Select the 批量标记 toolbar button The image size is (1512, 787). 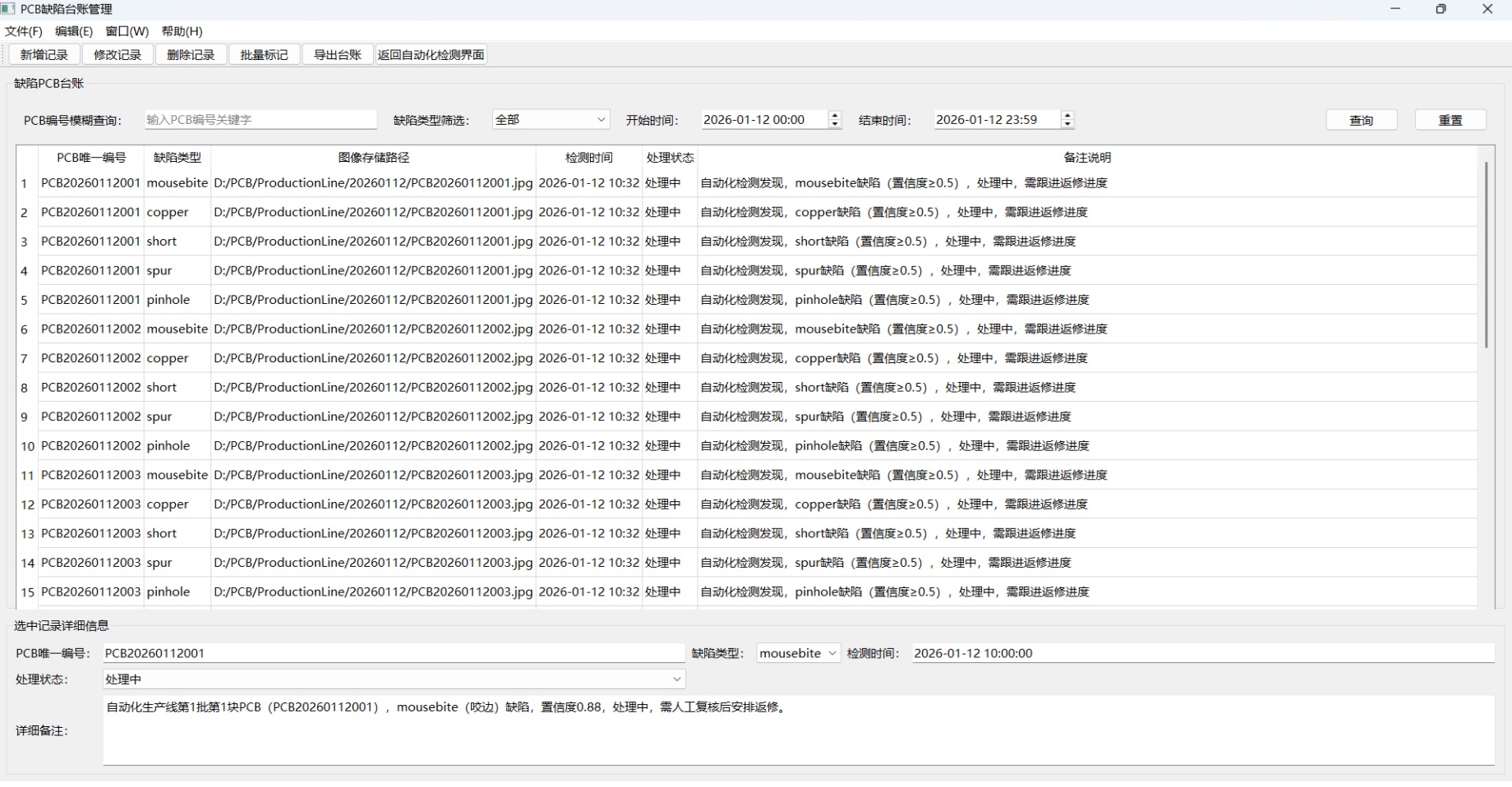(x=264, y=55)
